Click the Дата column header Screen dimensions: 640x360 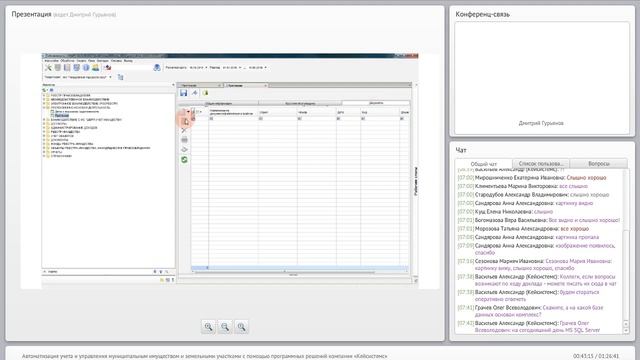[349, 112]
